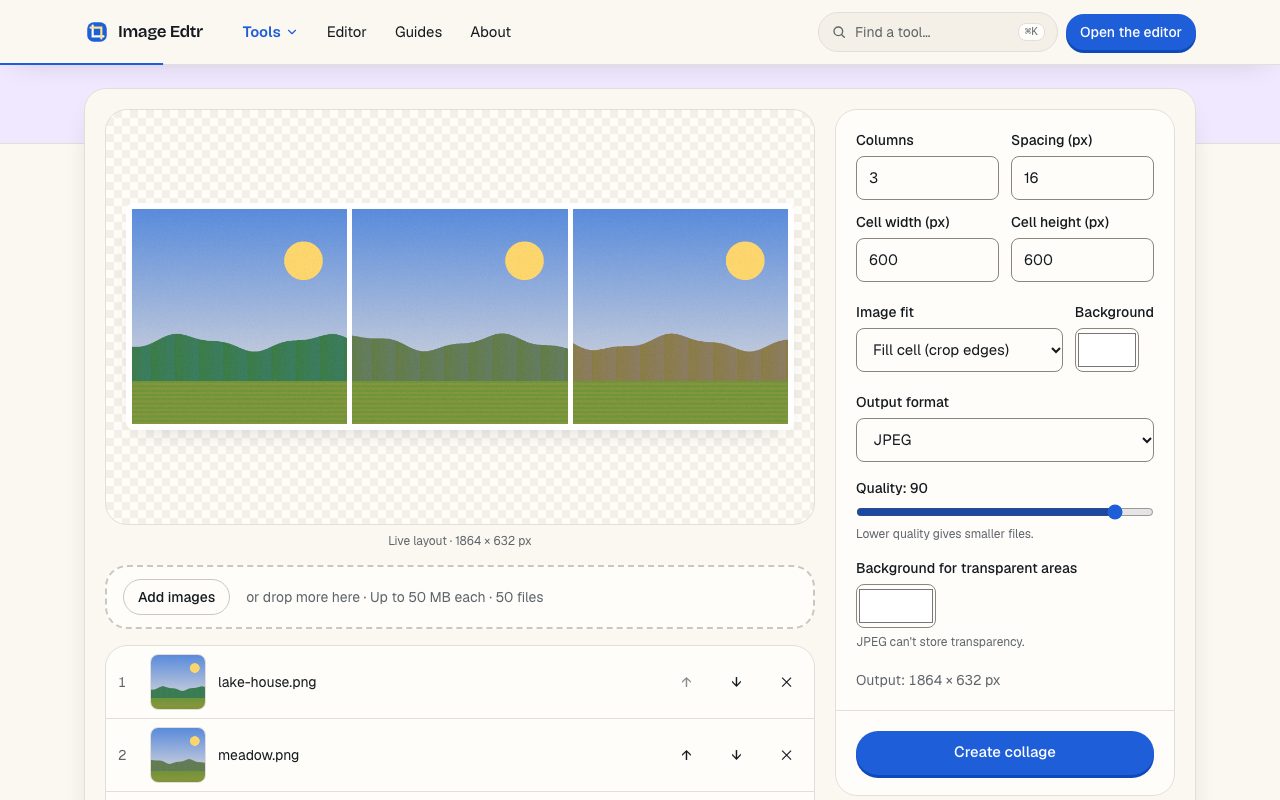The height and width of the screenshot is (800, 1280).
Task: Adjust the Quality slider
Action: (x=1005, y=512)
